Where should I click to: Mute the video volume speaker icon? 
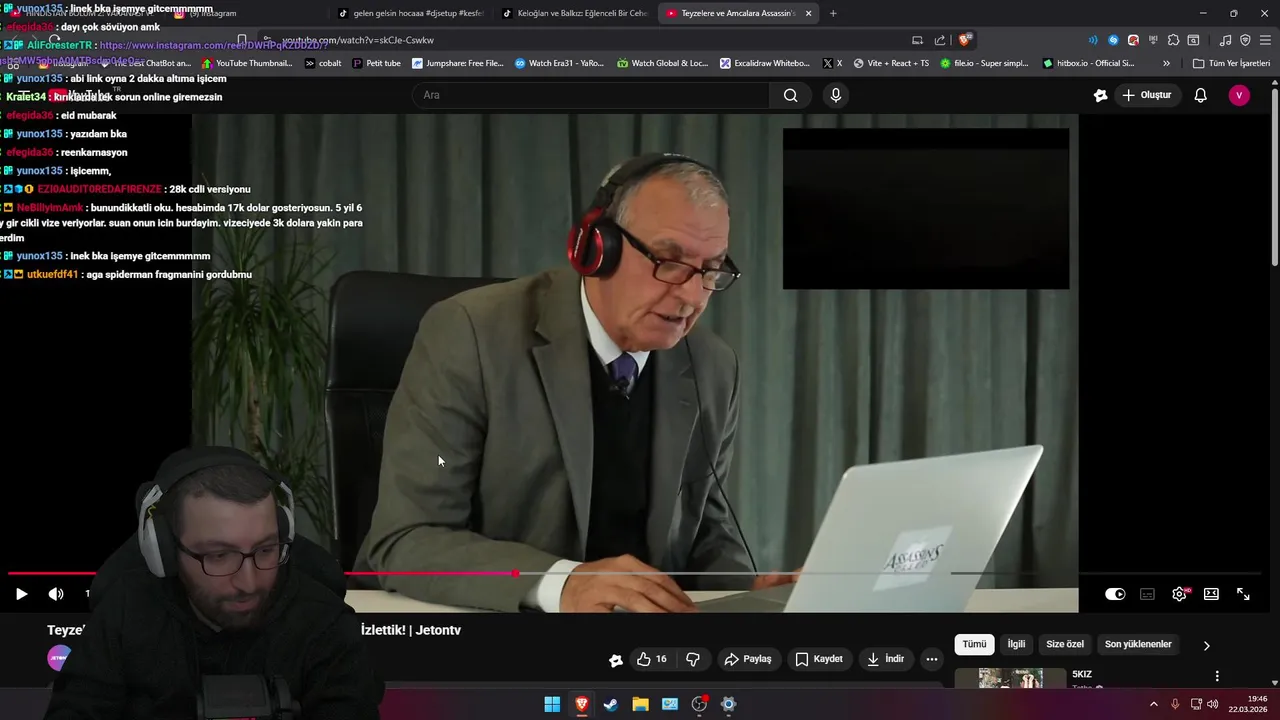click(56, 594)
